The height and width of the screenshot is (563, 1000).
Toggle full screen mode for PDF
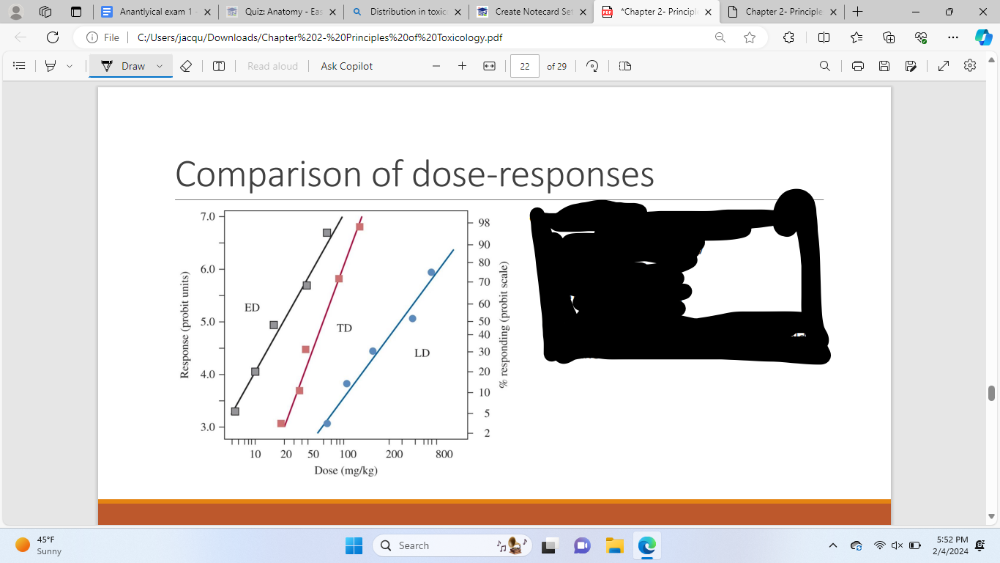point(941,66)
